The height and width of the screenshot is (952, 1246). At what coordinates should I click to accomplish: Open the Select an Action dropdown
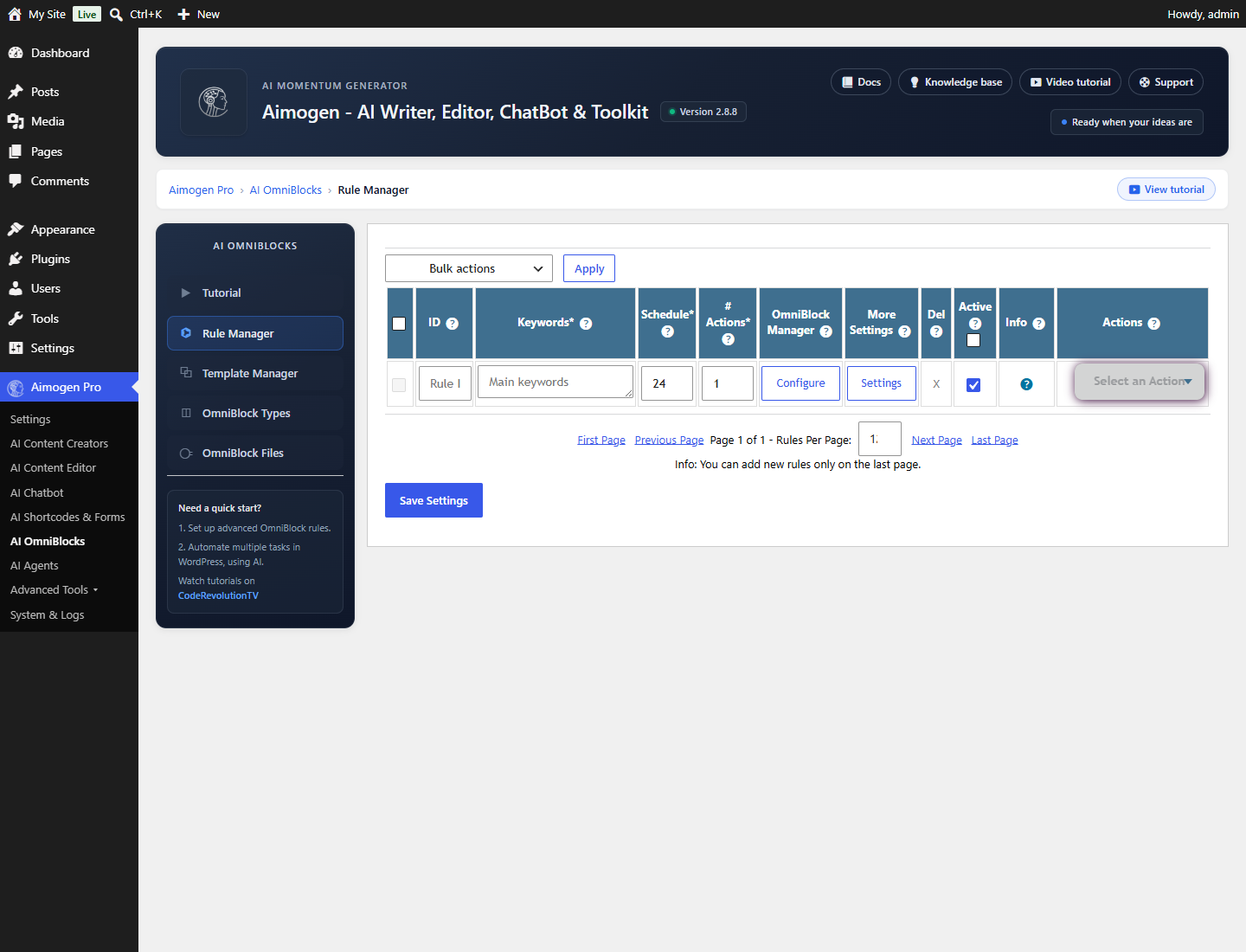click(x=1140, y=382)
